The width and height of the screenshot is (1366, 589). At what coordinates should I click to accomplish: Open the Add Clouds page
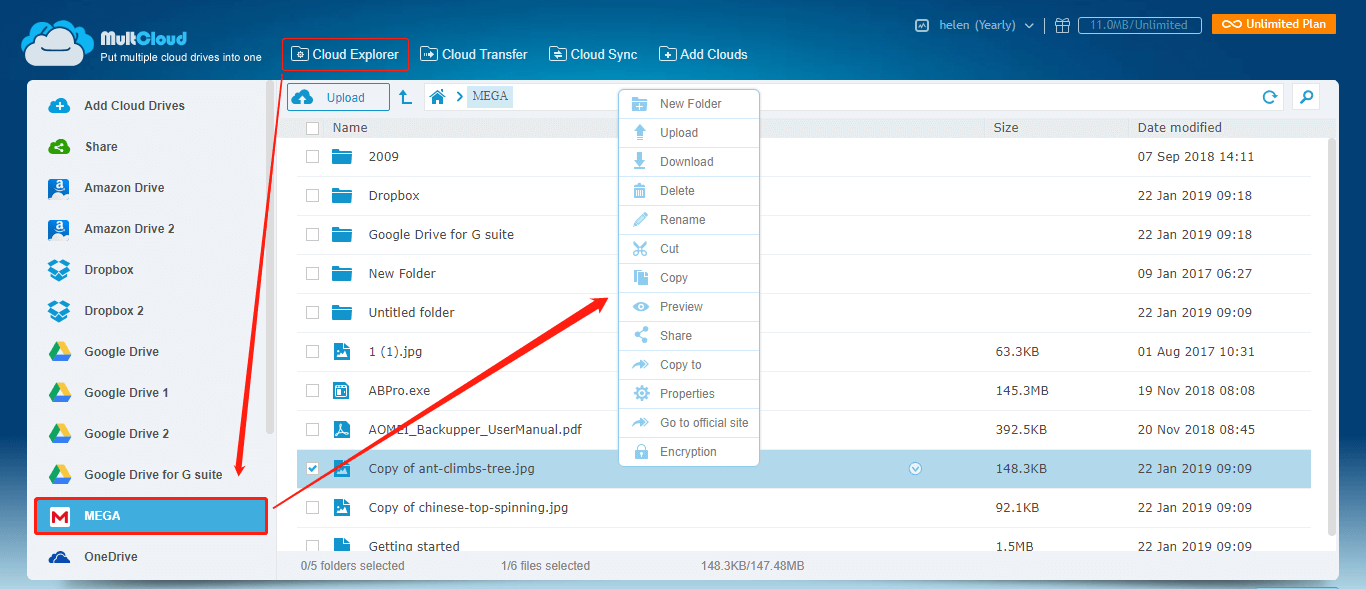pos(703,54)
